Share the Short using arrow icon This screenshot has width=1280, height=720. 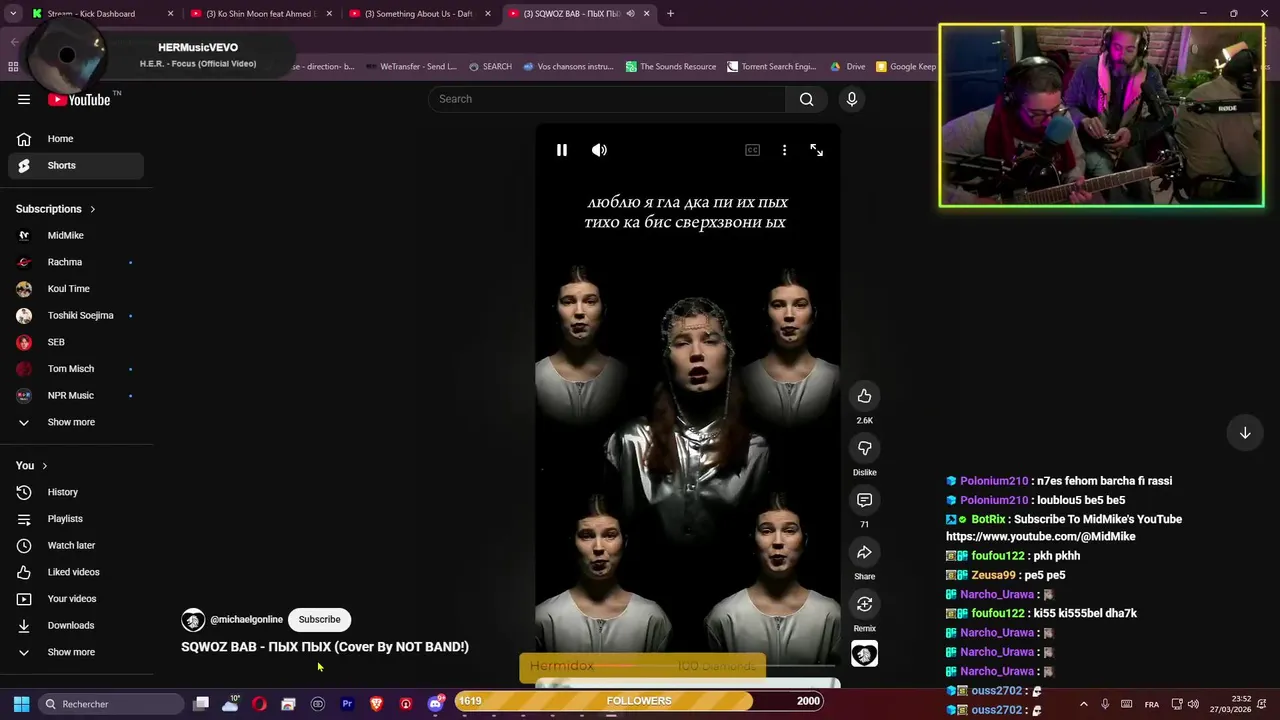click(865, 552)
